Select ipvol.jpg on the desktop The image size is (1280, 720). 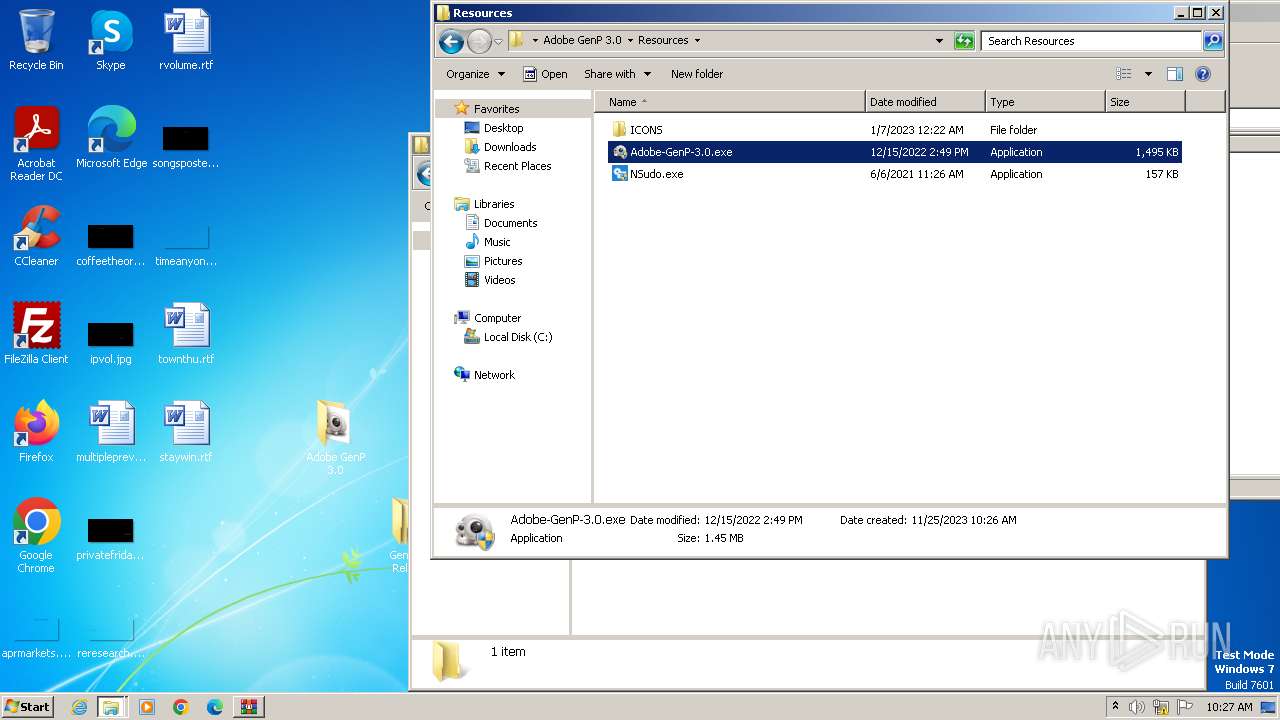[x=110, y=340]
